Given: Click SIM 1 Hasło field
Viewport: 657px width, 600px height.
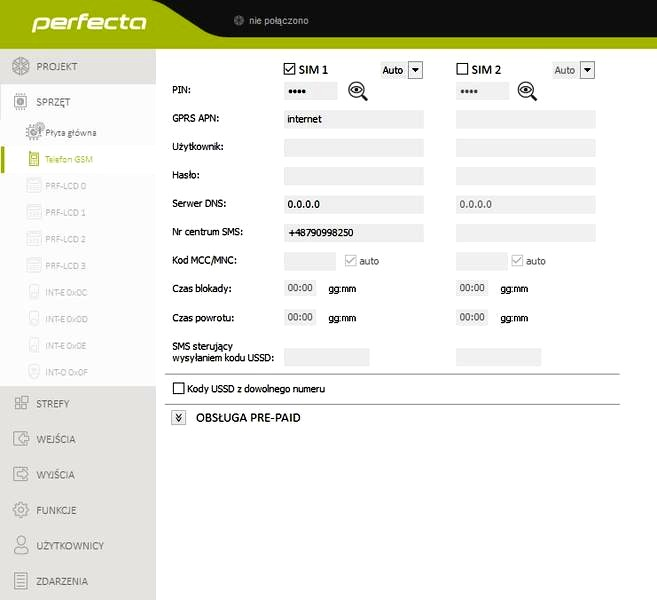Looking at the screenshot, I should 354,176.
